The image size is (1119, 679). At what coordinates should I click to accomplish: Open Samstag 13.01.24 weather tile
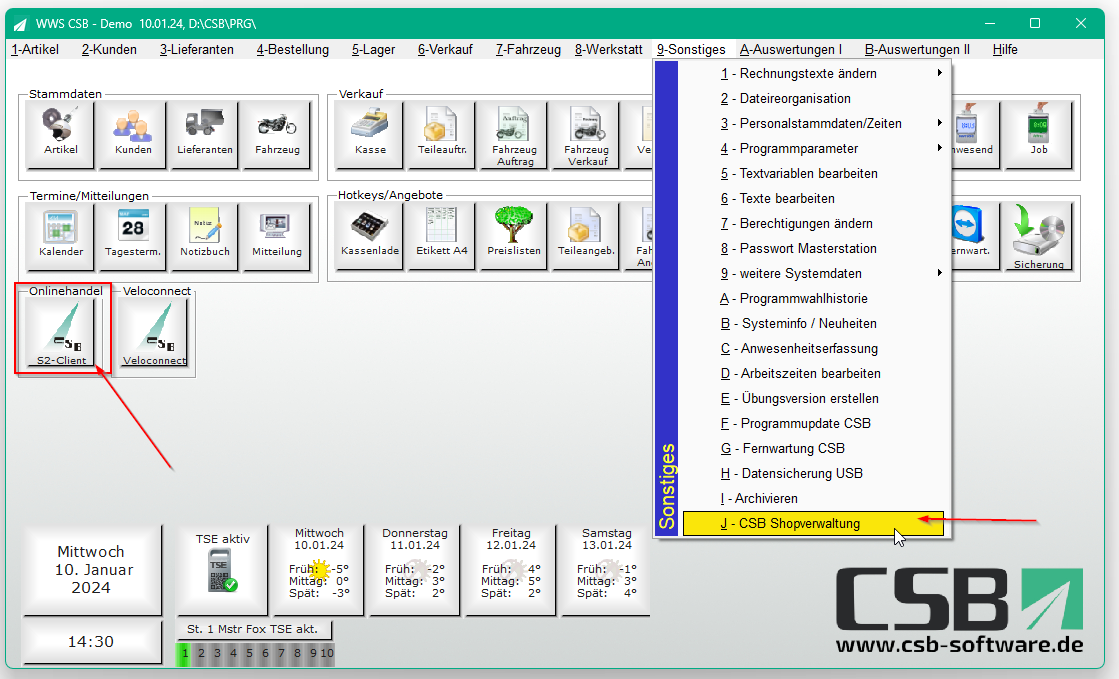[x=606, y=570]
